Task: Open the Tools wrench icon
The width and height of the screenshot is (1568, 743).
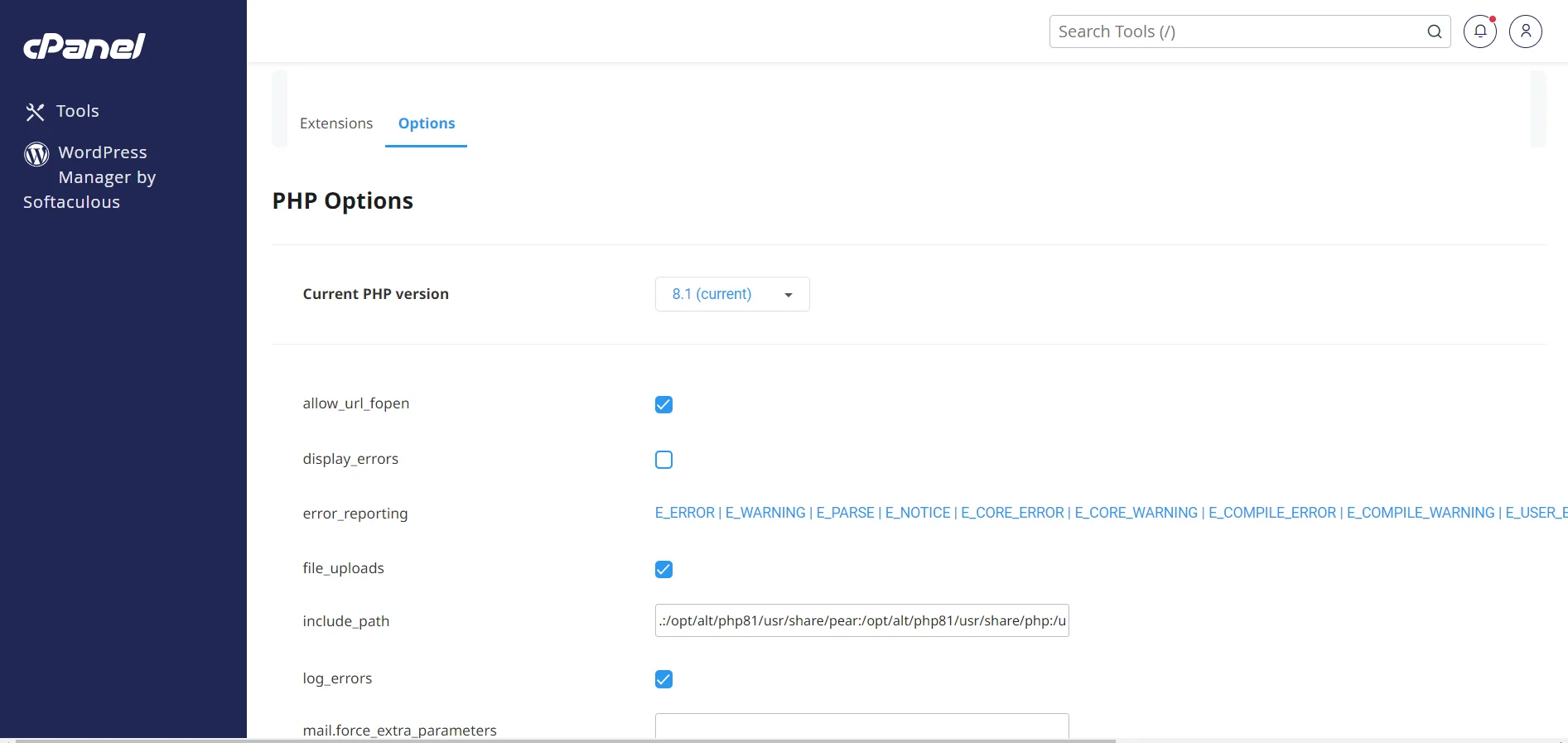Action: [35, 112]
